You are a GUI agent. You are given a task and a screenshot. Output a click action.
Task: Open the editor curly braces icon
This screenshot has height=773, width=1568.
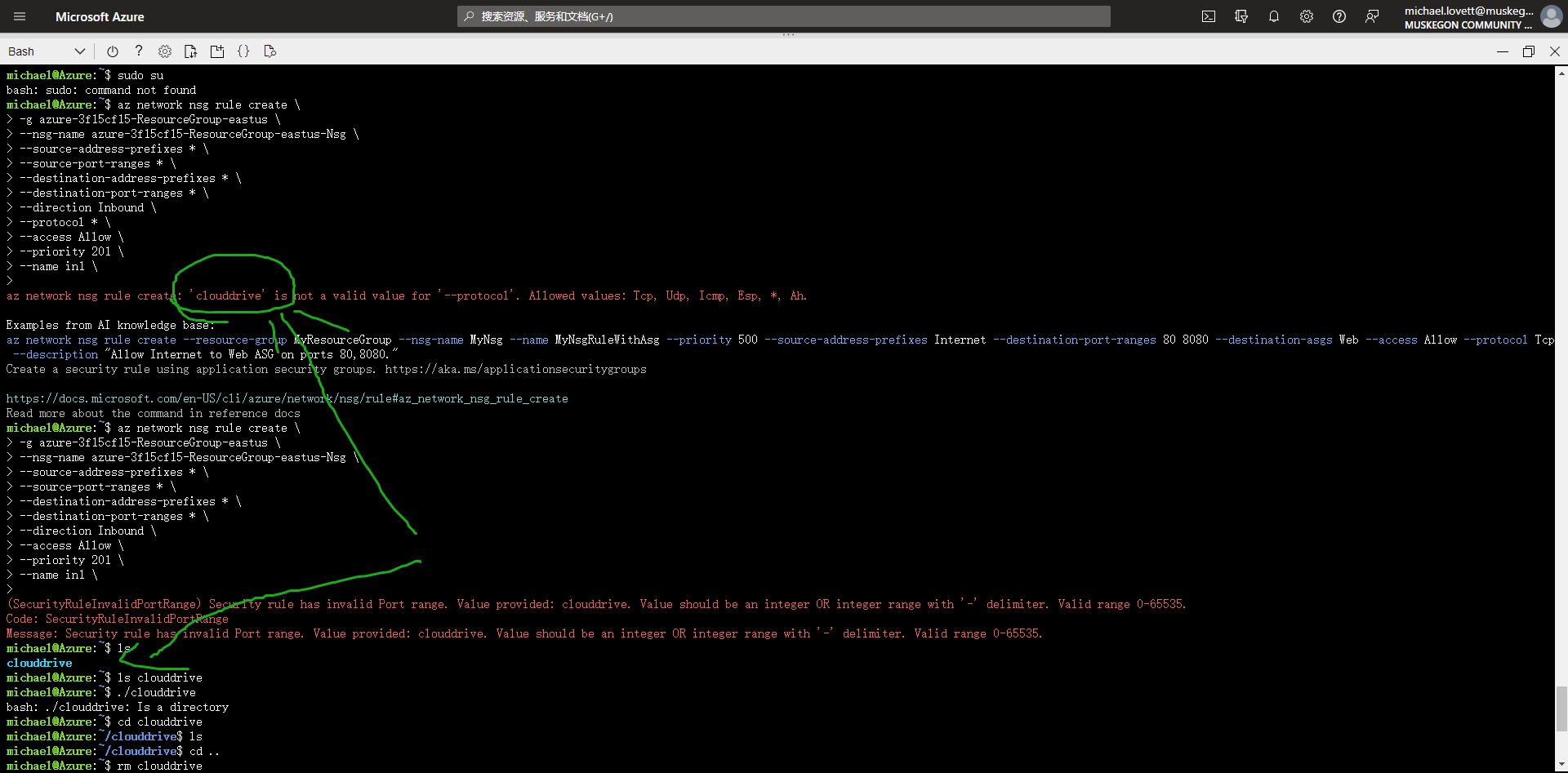(243, 51)
